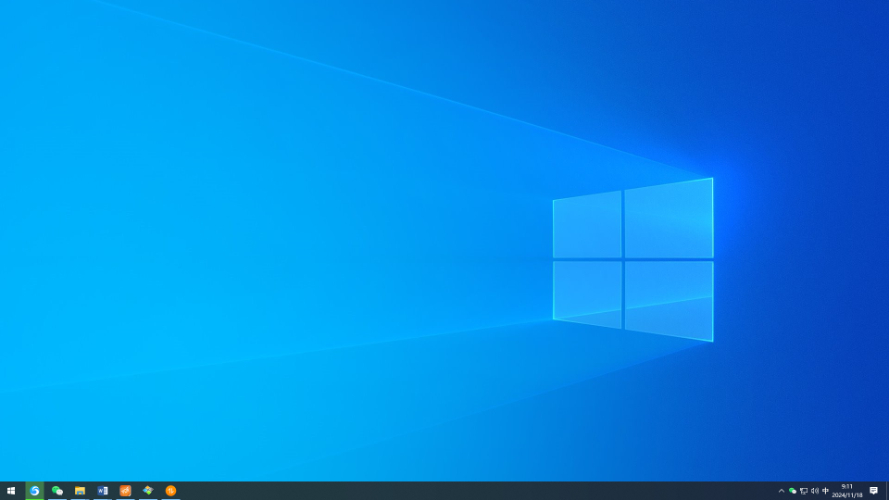This screenshot has height=500, width=889.
Task: Open the colorful diamond app on the taskbar
Action: pos(148,491)
